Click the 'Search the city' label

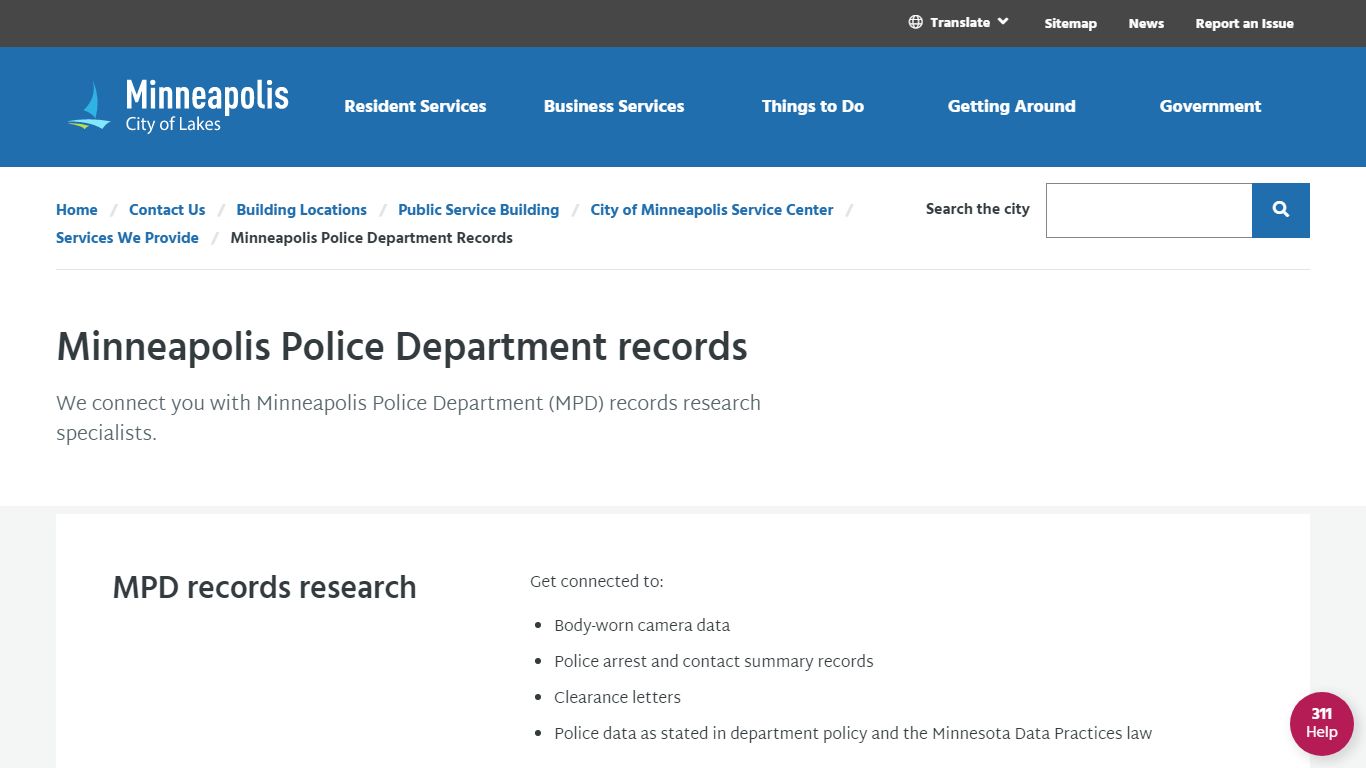tap(977, 209)
